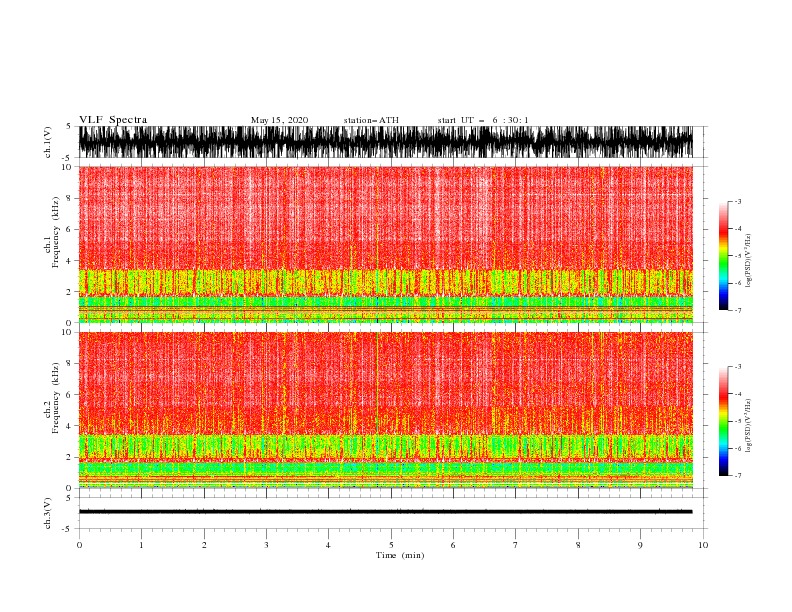Click the "ch.1(V)" axis label
792x612 pixels.
pos(48,142)
